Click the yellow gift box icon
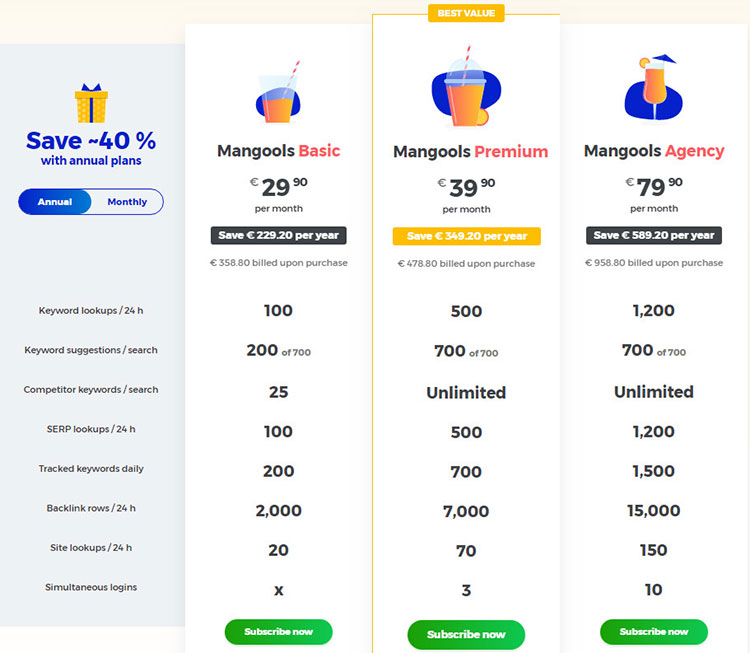The image size is (750, 653). (x=91, y=104)
